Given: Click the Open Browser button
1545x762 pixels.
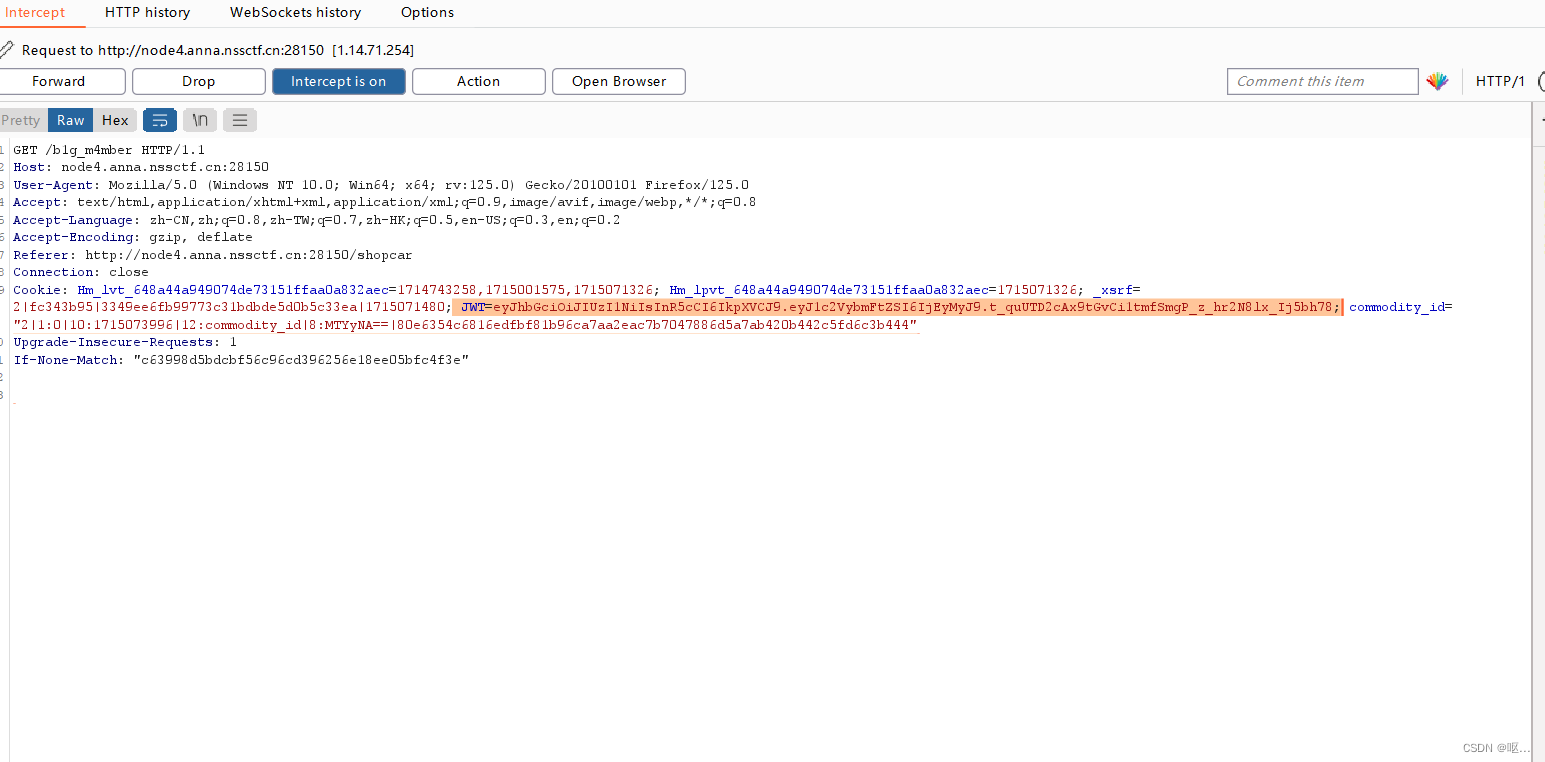Looking at the screenshot, I should 618,82.
